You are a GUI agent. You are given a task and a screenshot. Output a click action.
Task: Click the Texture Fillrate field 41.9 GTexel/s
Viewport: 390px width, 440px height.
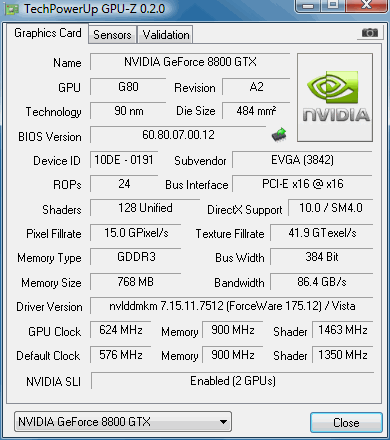tap(322, 233)
